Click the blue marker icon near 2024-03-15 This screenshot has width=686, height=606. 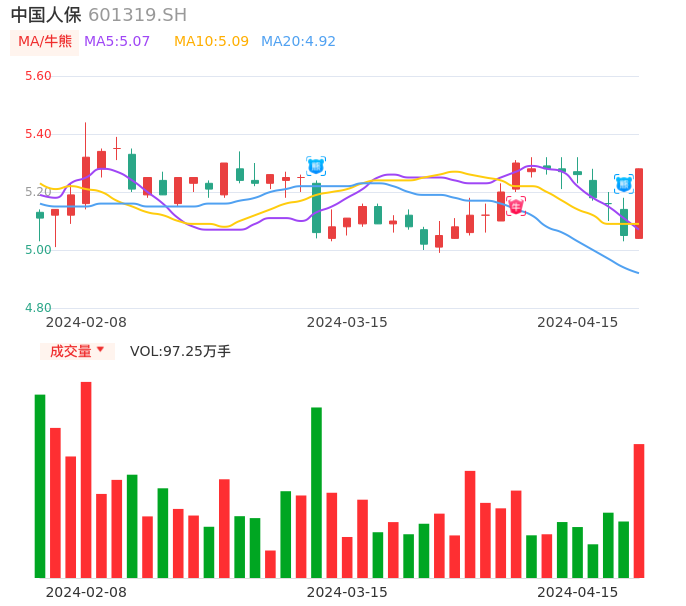316,166
